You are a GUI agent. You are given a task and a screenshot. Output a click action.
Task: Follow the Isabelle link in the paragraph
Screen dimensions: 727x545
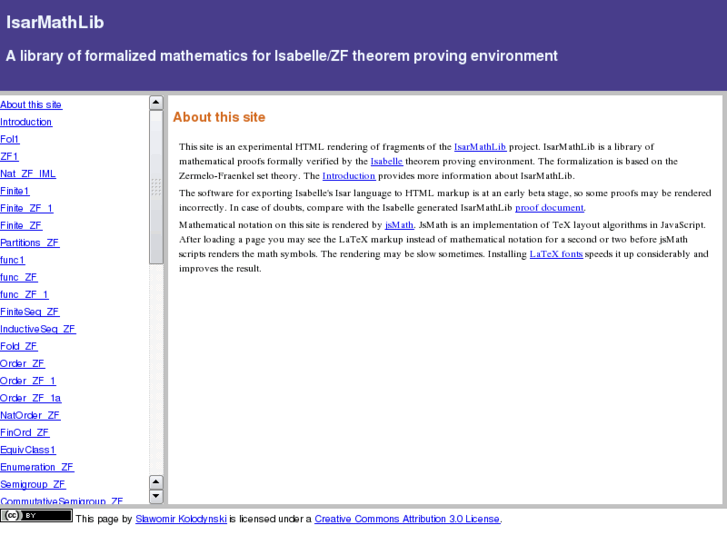point(387,161)
